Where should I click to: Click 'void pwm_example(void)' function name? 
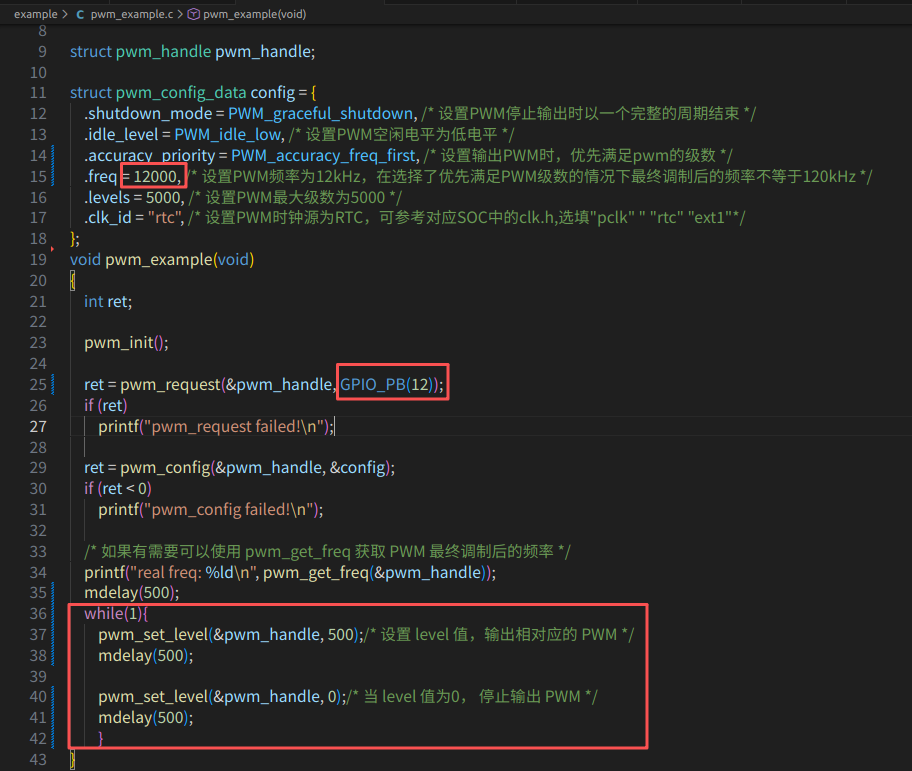pyautogui.click(x=158, y=259)
